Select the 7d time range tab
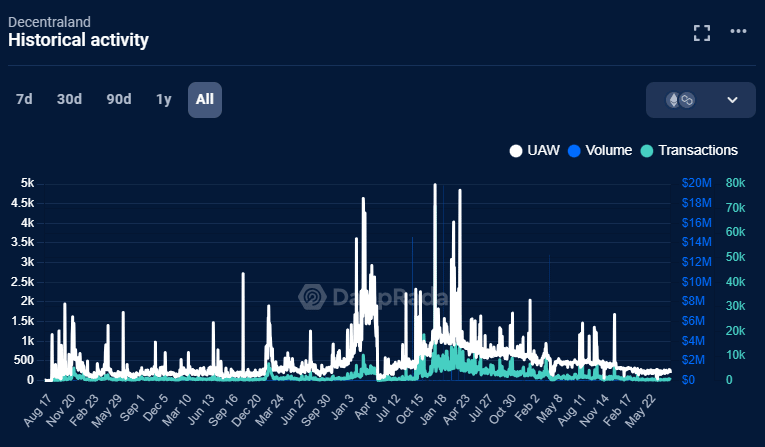 click(24, 100)
